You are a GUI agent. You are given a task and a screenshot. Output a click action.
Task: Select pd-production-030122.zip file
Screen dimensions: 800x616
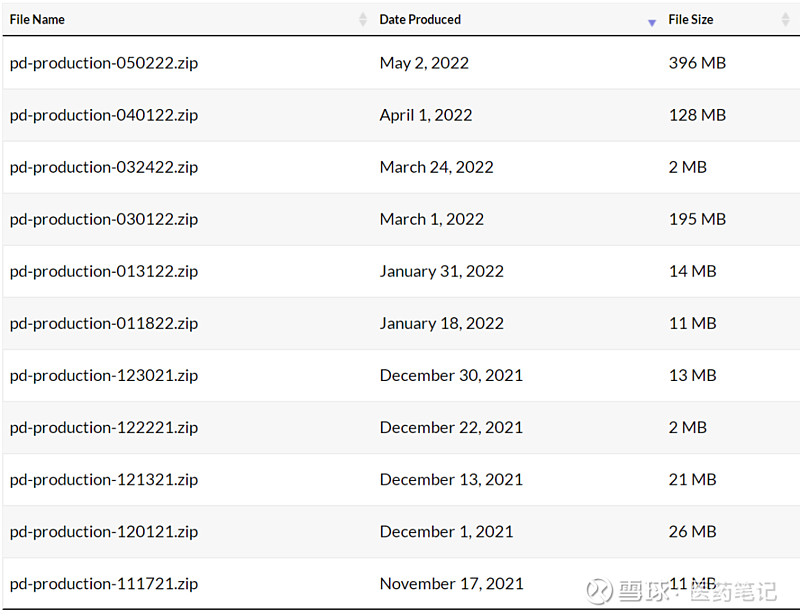tap(104, 219)
